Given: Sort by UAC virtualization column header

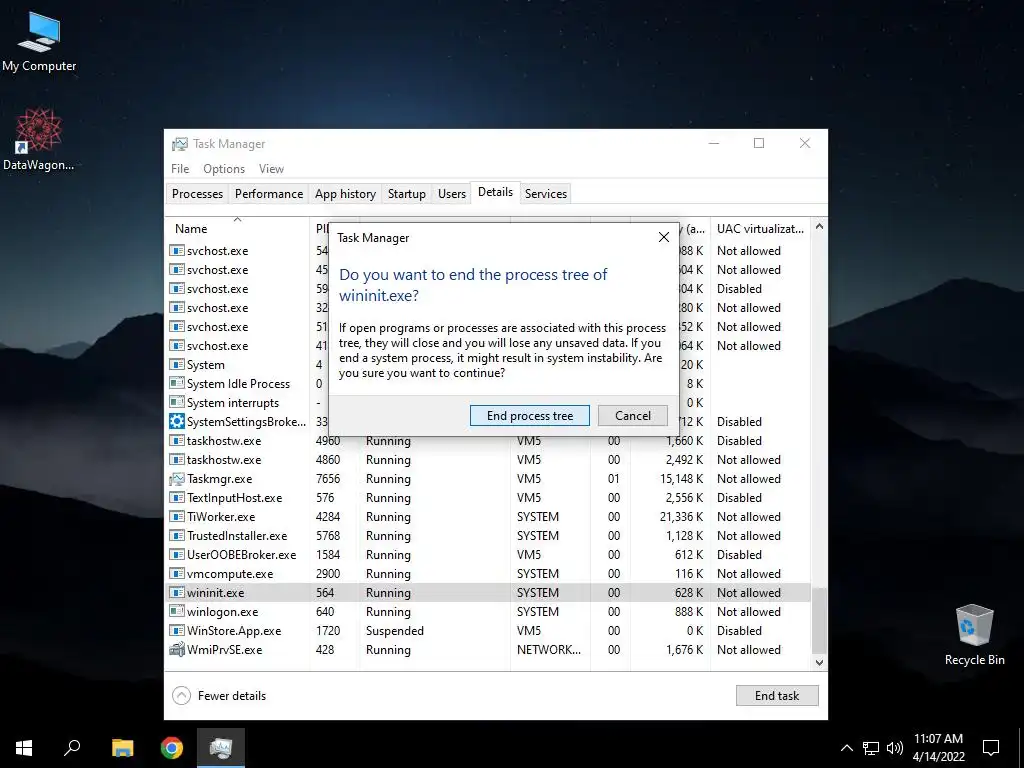Looking at the screenshot, I should (760, 229).
